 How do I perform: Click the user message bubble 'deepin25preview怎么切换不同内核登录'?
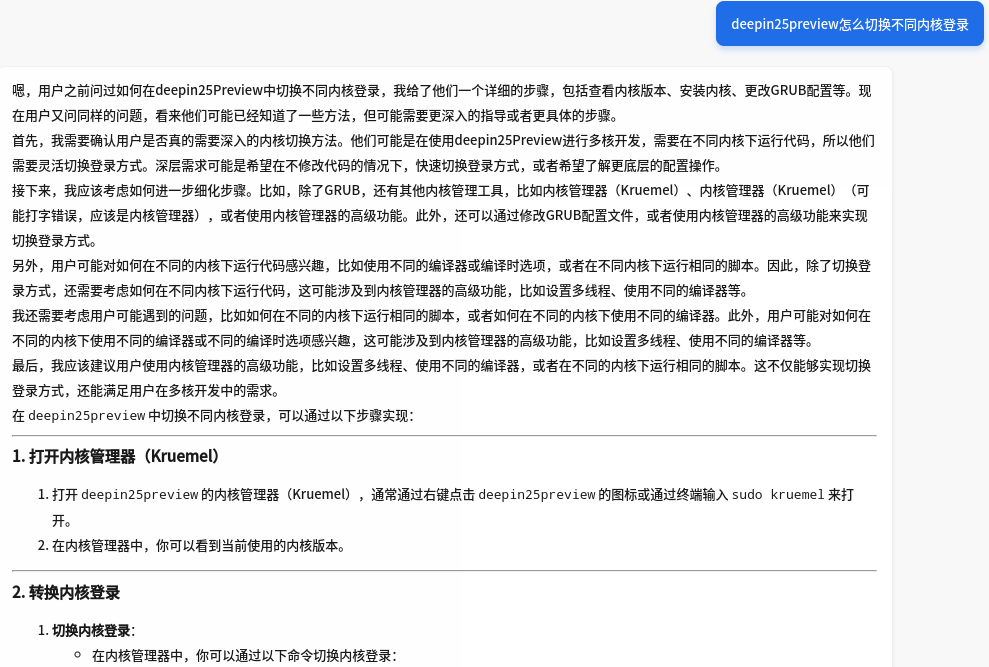point(849,24)
